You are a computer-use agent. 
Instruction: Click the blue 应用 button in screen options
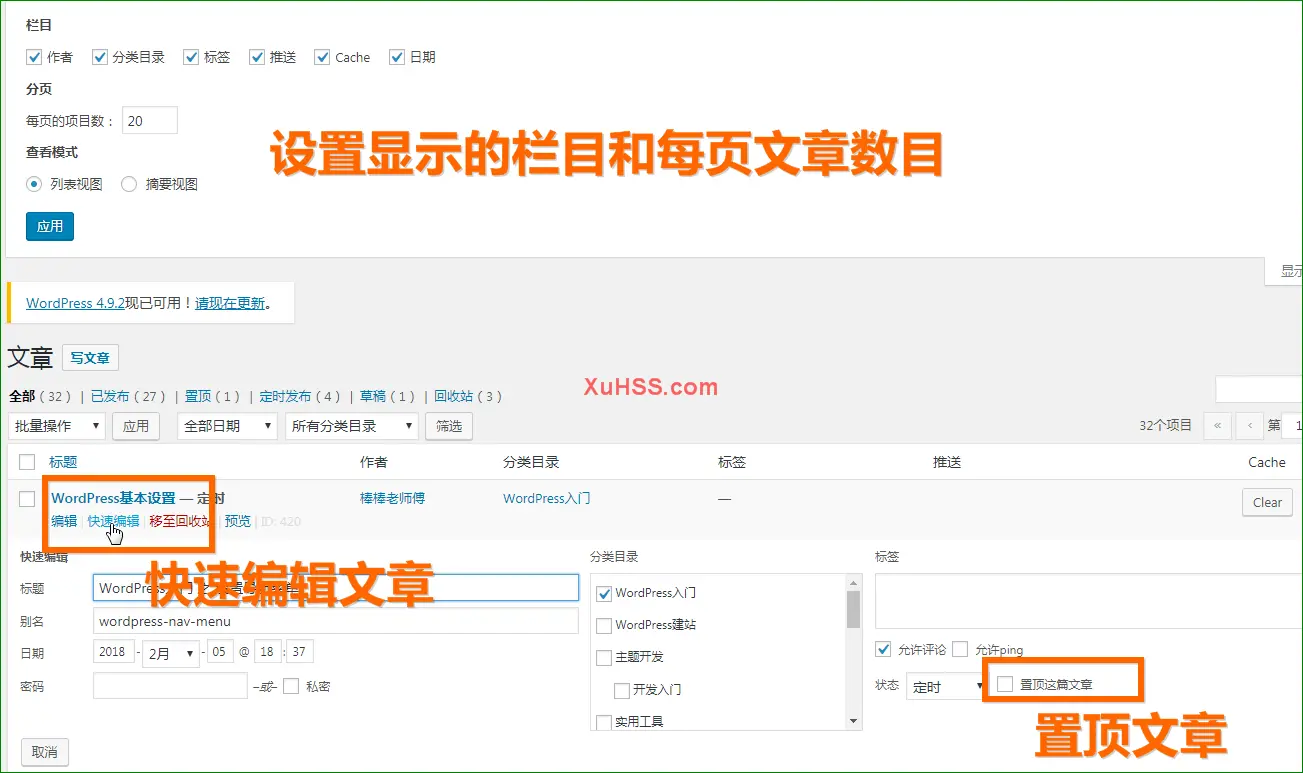[50, 226]
